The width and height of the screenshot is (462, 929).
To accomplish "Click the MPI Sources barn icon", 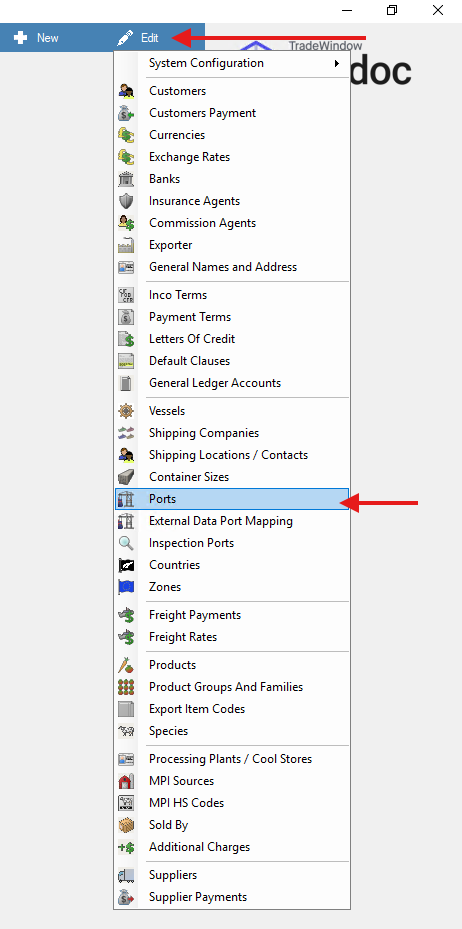I will pos(126,781).
